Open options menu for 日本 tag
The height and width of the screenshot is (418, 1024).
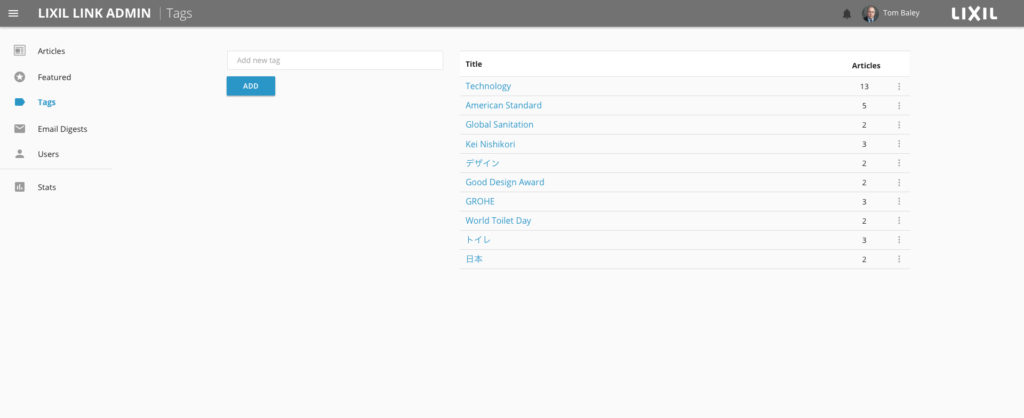pos(899,259)
